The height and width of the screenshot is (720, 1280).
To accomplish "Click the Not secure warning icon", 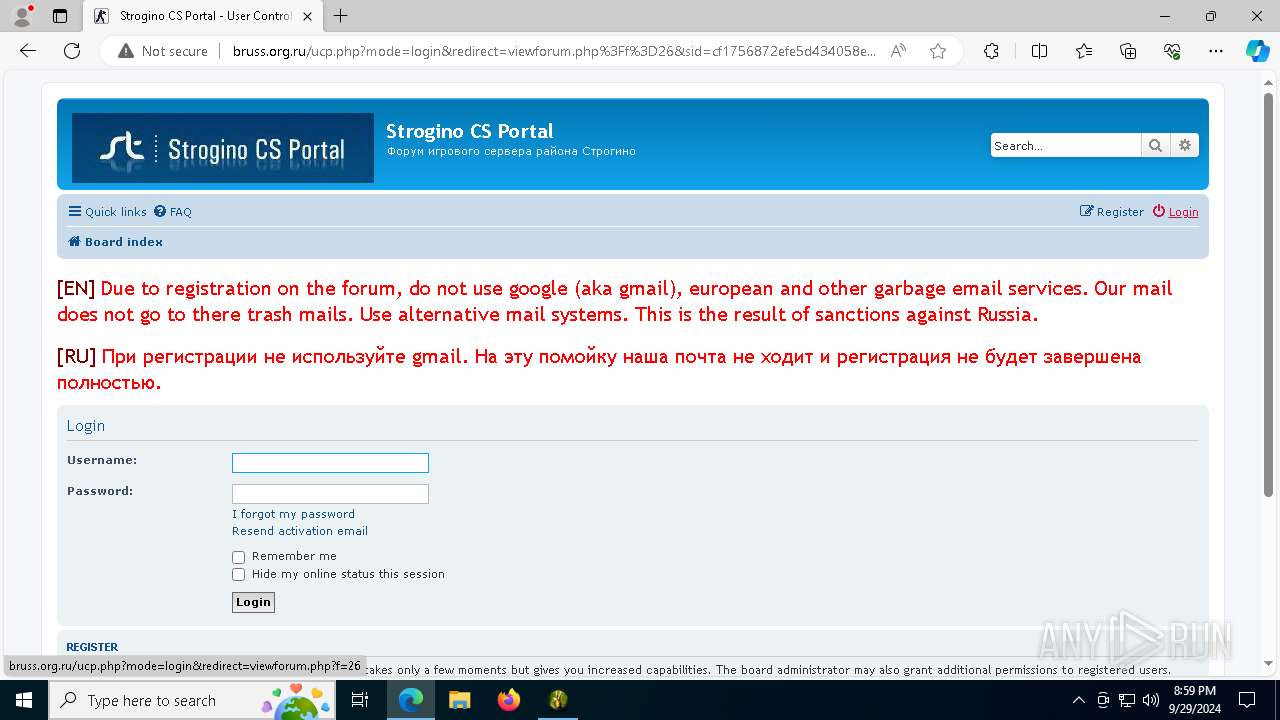I will click(126, 51).
